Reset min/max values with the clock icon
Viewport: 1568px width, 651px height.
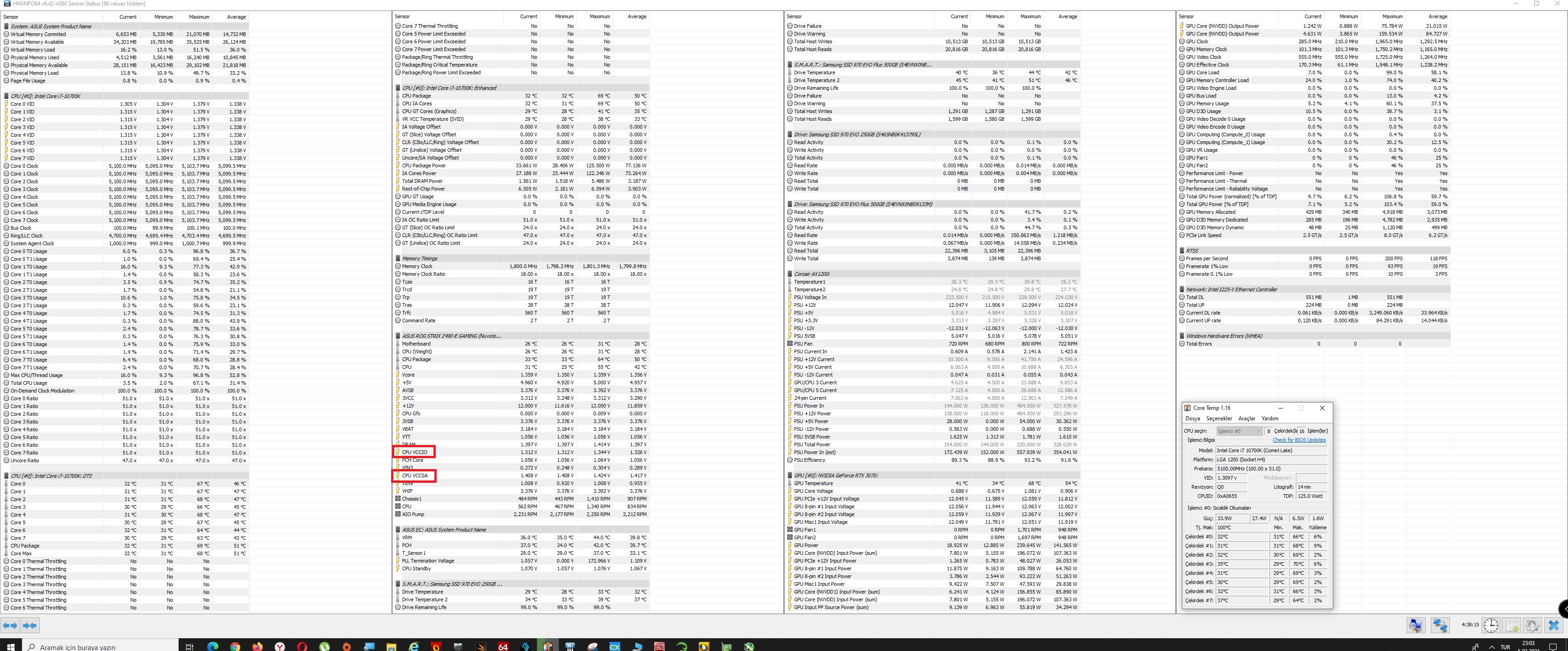click(x=1491, y=625)
